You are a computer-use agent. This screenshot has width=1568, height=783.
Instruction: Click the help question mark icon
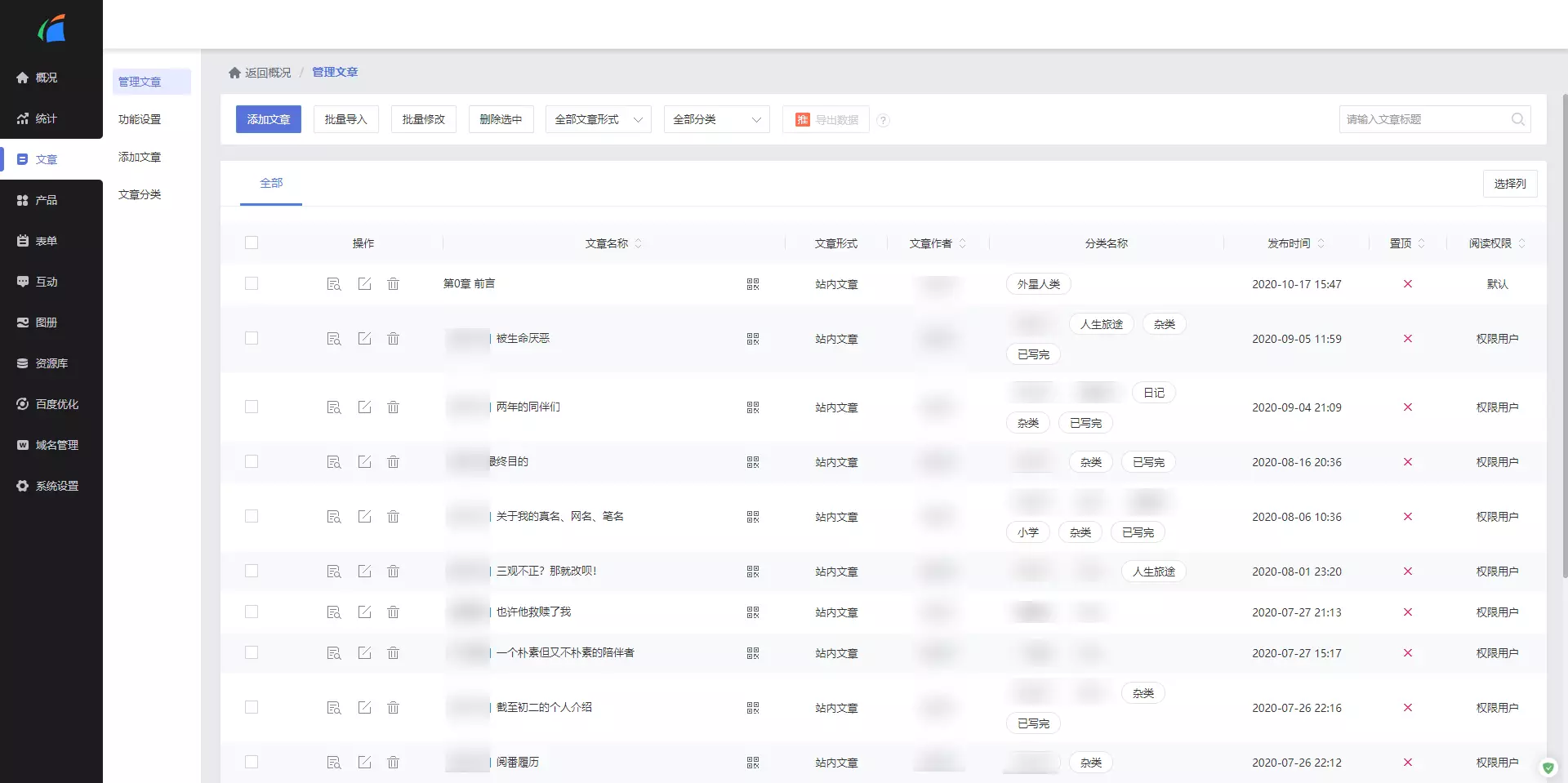tap(883, 120)
